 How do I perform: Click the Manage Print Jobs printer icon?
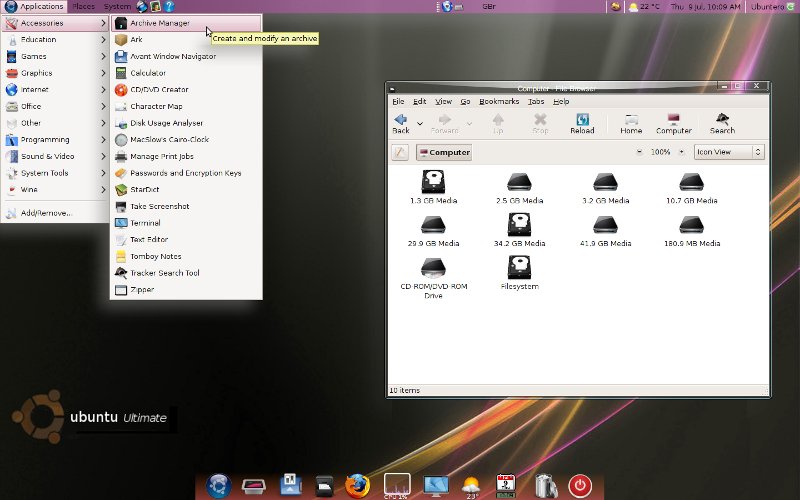pos(121,156)
